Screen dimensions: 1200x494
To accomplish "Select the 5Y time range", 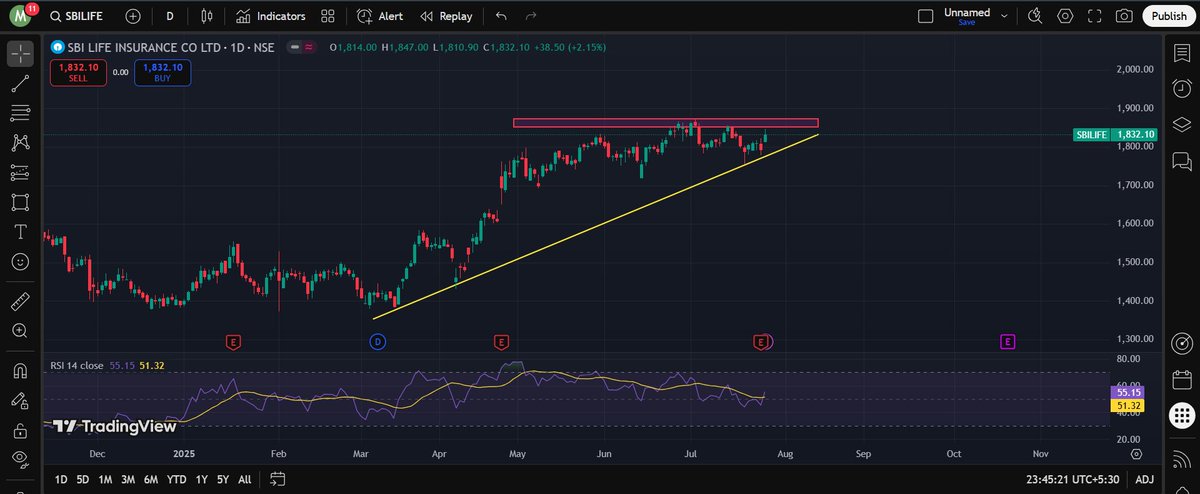I will tap(223, 479).
